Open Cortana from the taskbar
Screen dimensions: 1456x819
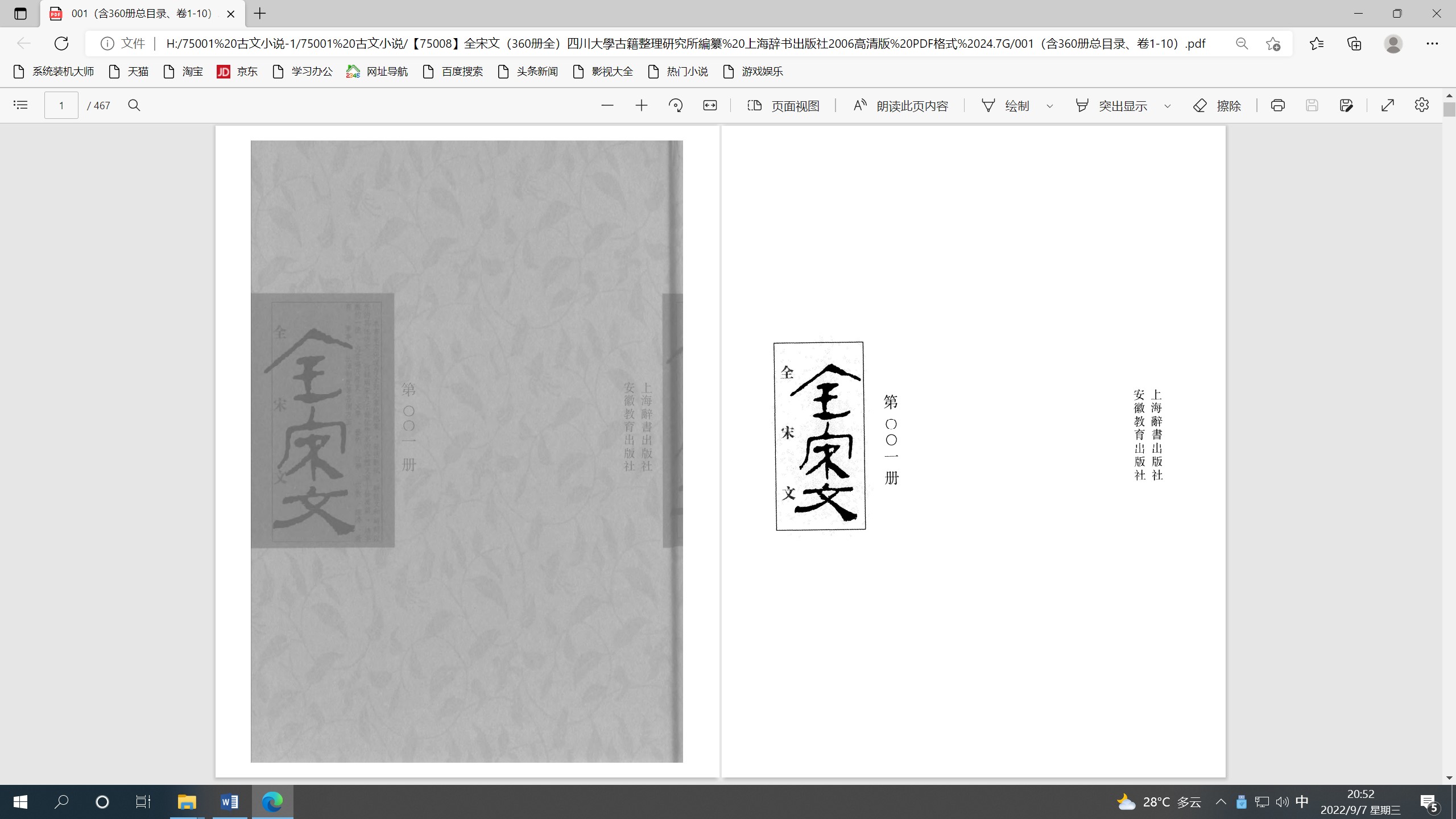tap(102, 802)
